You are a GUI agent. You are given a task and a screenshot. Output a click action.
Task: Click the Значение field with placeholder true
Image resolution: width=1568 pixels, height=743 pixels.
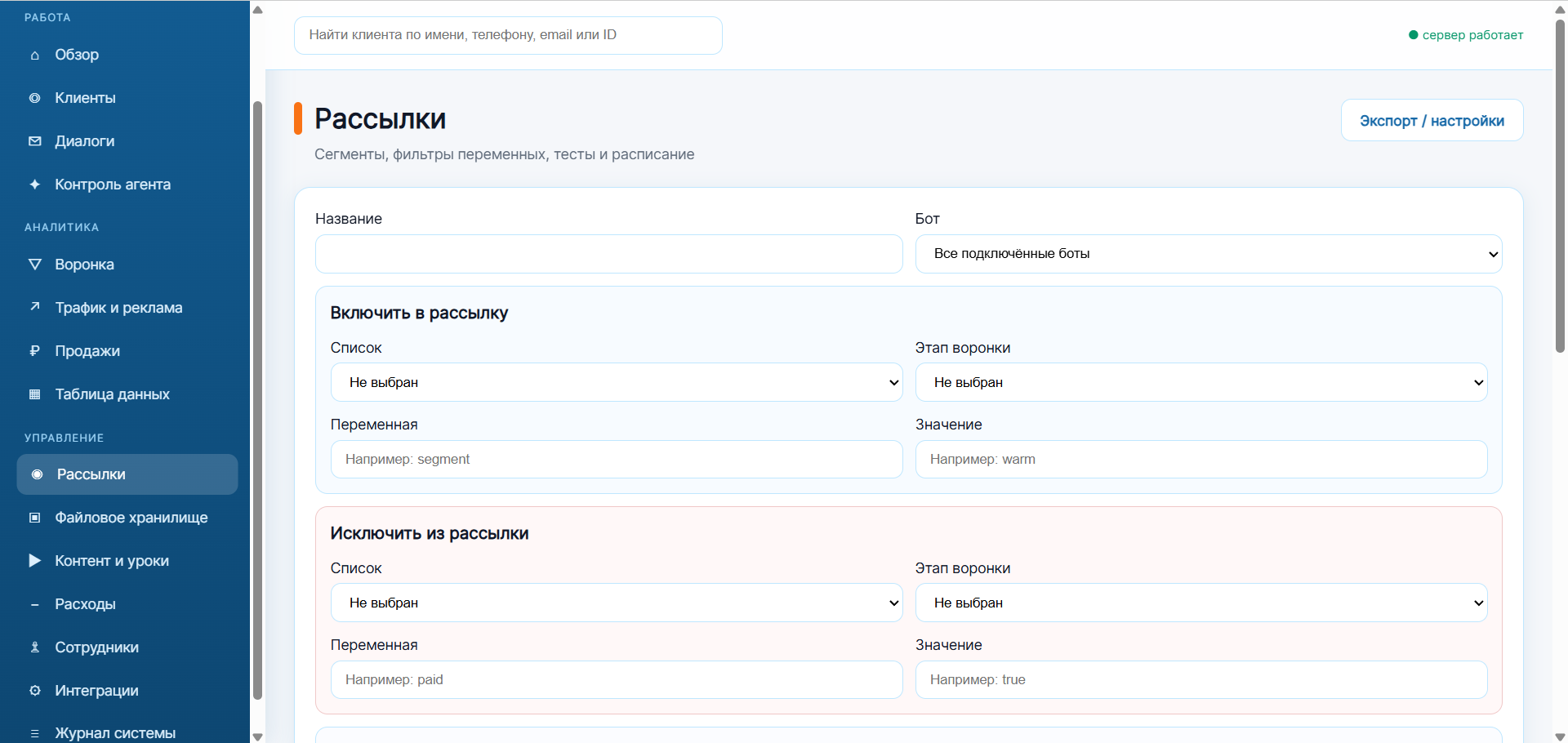pyautogui.click(x=1201, y=679)
